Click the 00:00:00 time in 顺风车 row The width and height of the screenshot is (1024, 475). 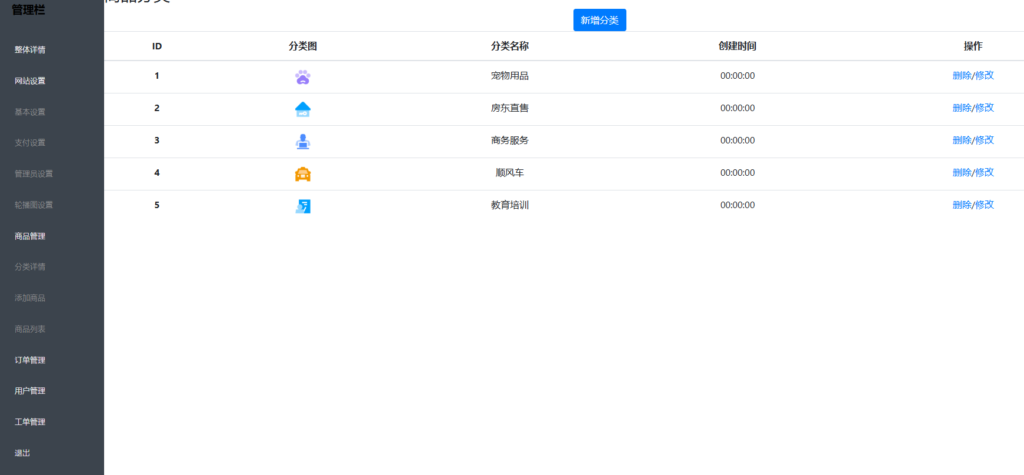pyautogui.click(x=737, y=172)
